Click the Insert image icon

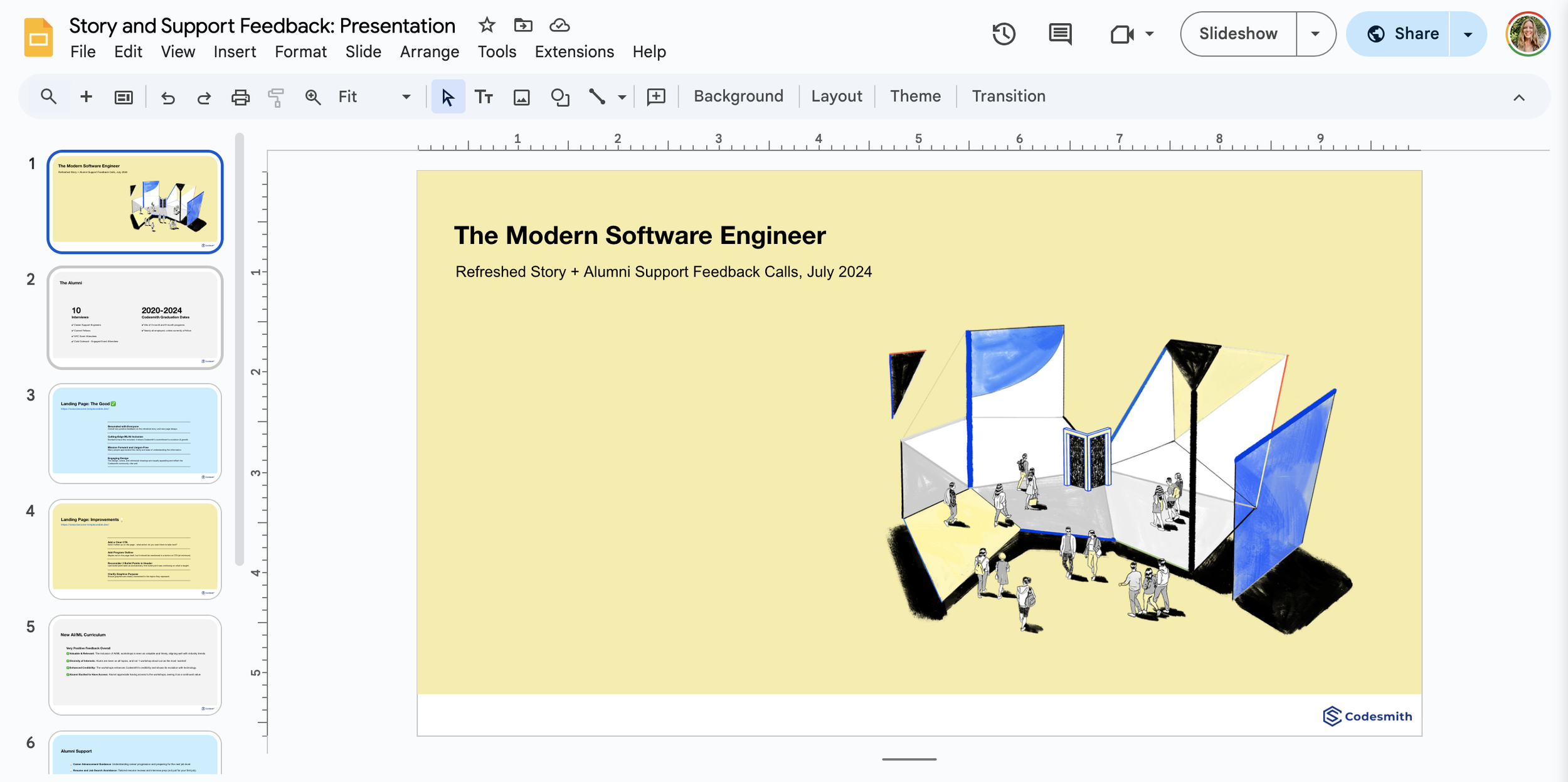[x=521, y=97]
